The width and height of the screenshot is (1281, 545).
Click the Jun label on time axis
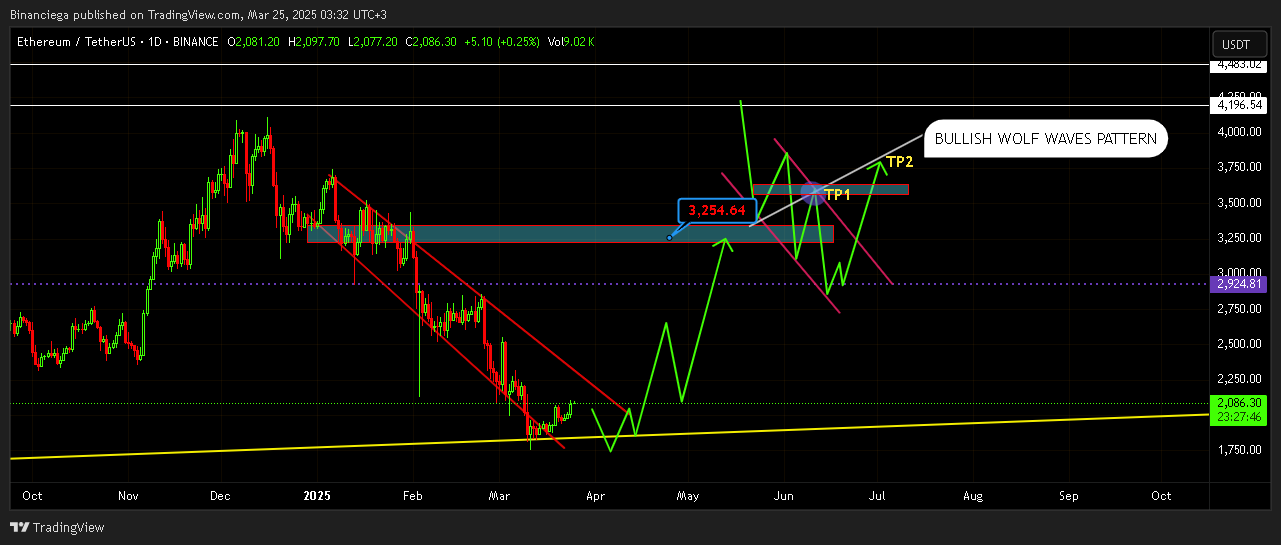click(784, 495)
